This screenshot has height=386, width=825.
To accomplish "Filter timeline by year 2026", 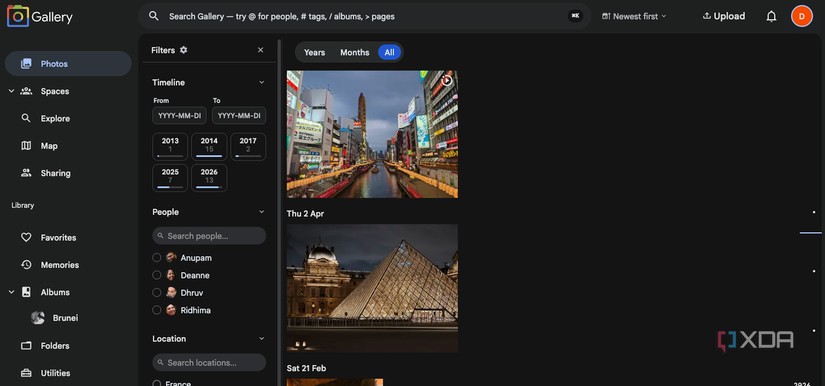I will point(209,178).
